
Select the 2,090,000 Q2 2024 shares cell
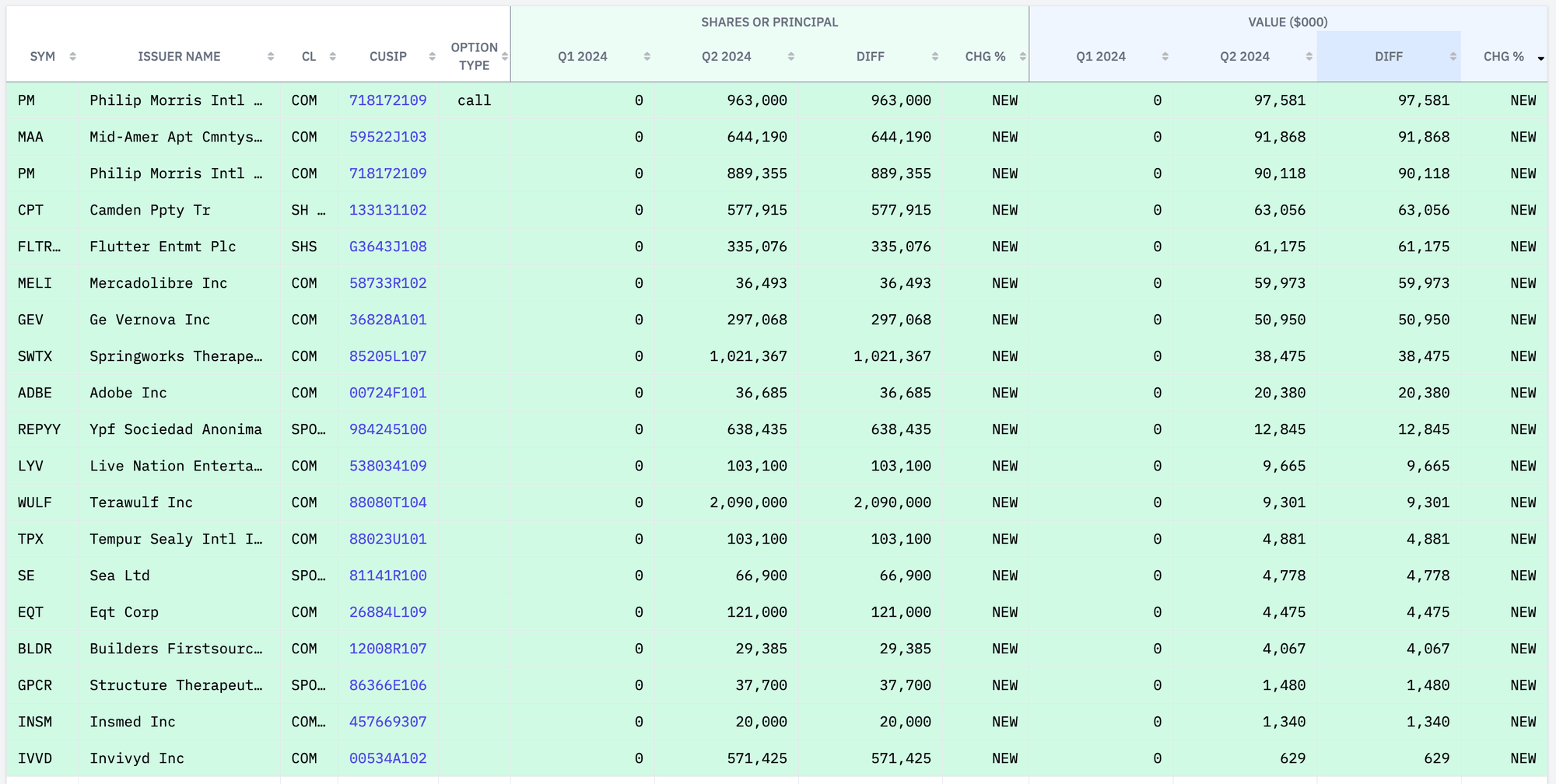727,502
